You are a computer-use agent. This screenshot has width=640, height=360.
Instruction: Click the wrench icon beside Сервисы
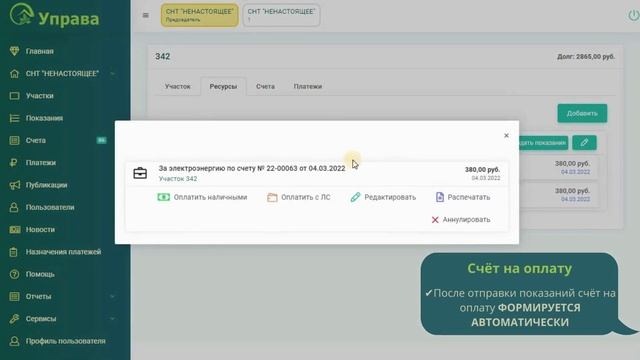(14, 319)
